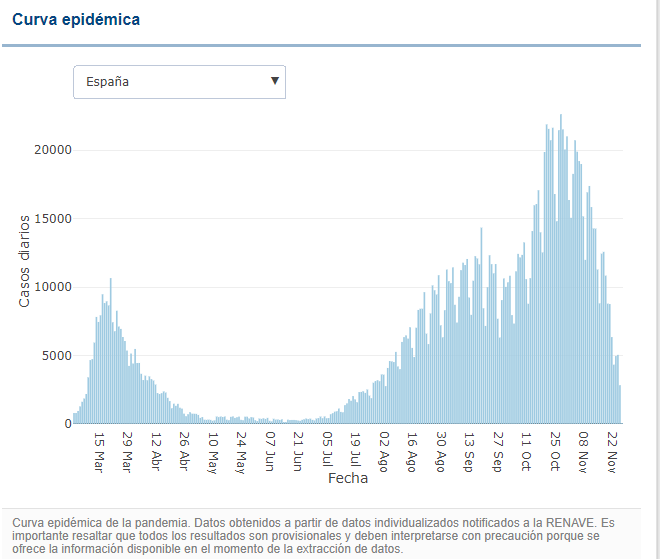Click the 15000 y-axis value label
The image size is (660, 559).
pyautogui.click(x=54, y=218)
